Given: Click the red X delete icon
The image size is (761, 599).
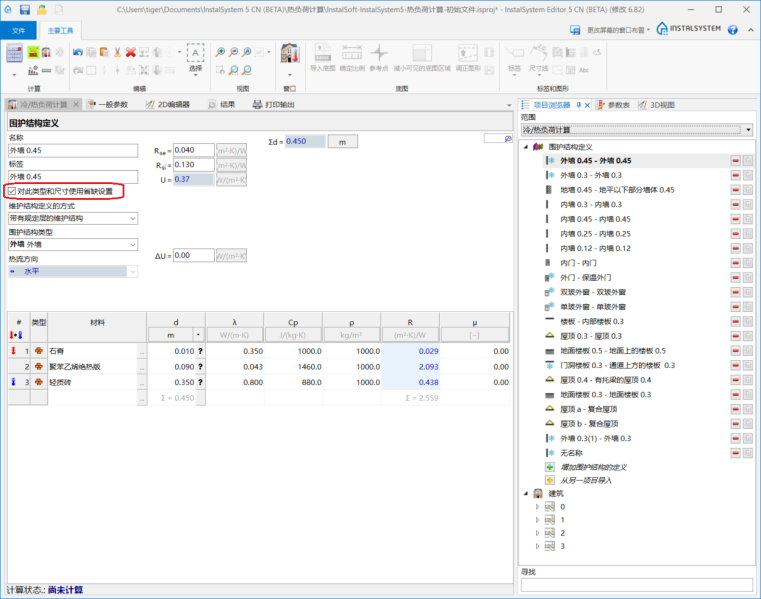Looking at the screenshot, I should (x=131, y=52).
